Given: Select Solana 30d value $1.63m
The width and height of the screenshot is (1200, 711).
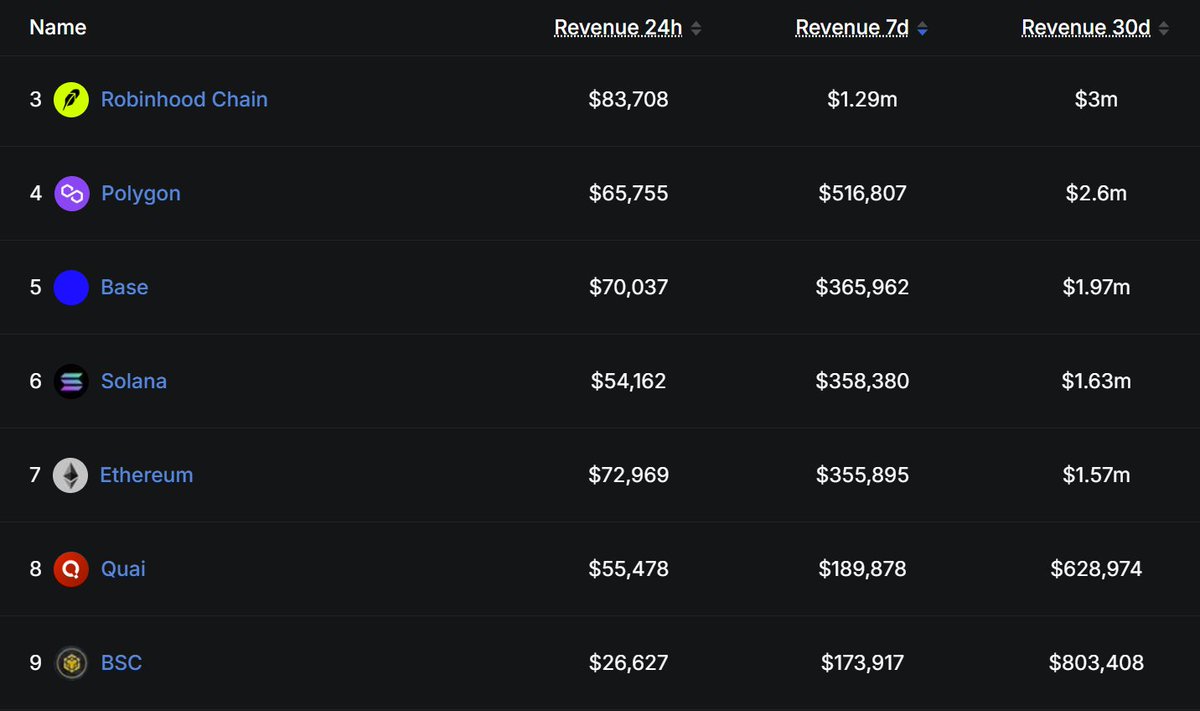Looking at the screenshot, I should (x=1096, y=382).
